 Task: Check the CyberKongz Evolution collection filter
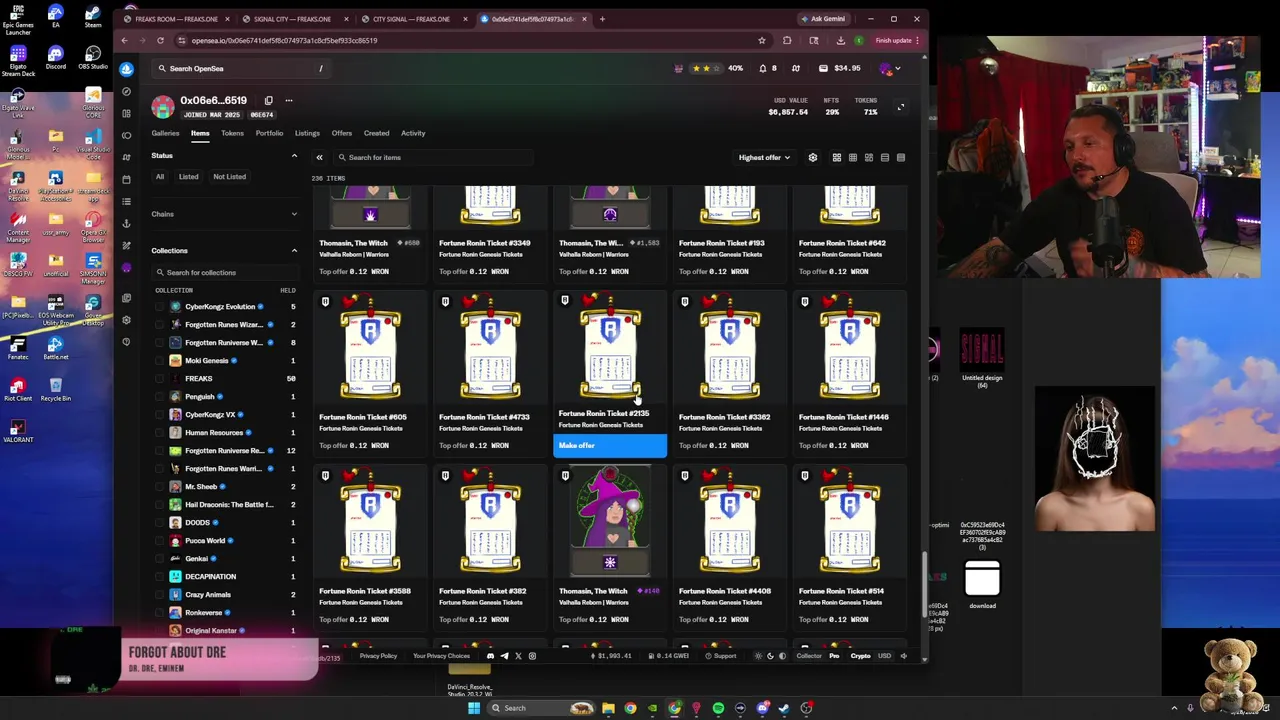pyautogui.click(x=160, y=307)
